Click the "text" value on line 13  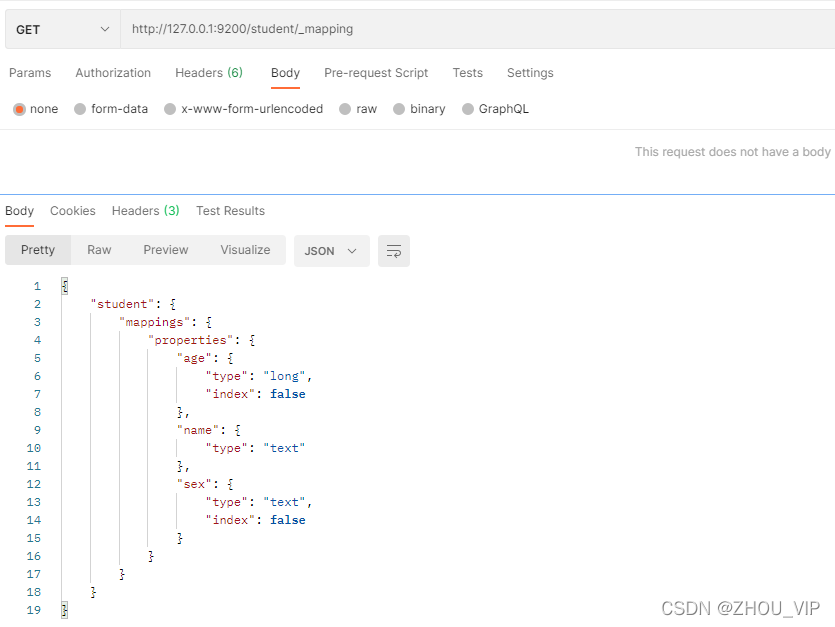pos(284,502)
